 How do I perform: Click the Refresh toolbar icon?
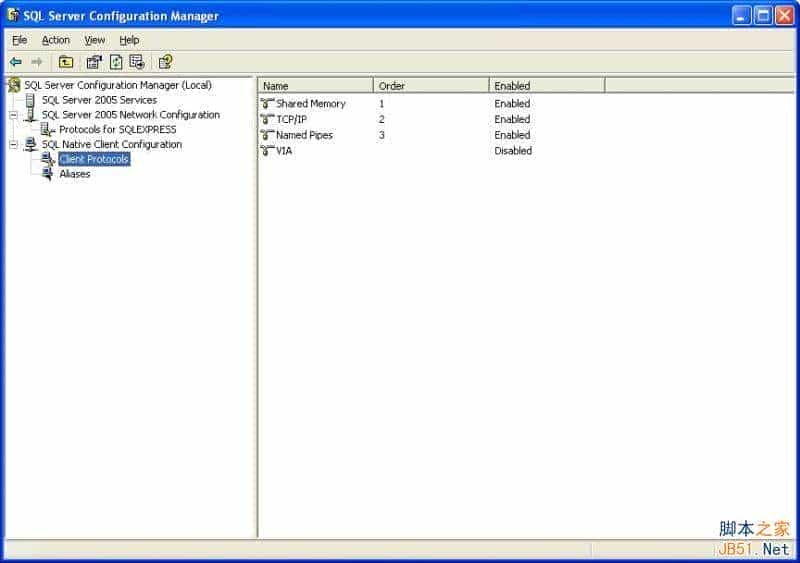(116, 62)
